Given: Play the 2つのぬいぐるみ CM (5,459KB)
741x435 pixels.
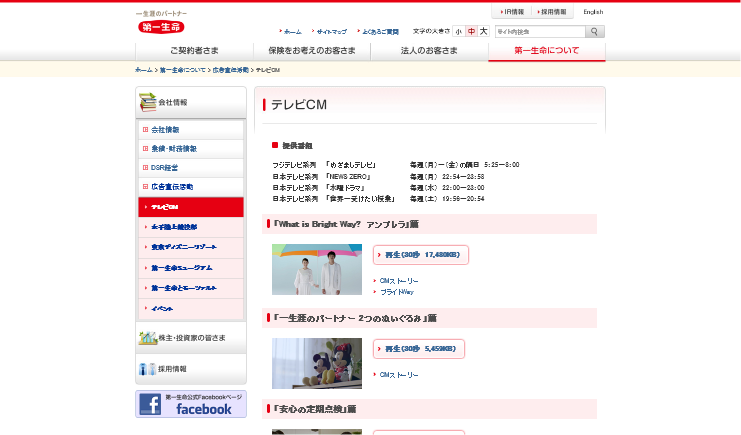Looking at the screenshot, I should [x=419, y=349].
